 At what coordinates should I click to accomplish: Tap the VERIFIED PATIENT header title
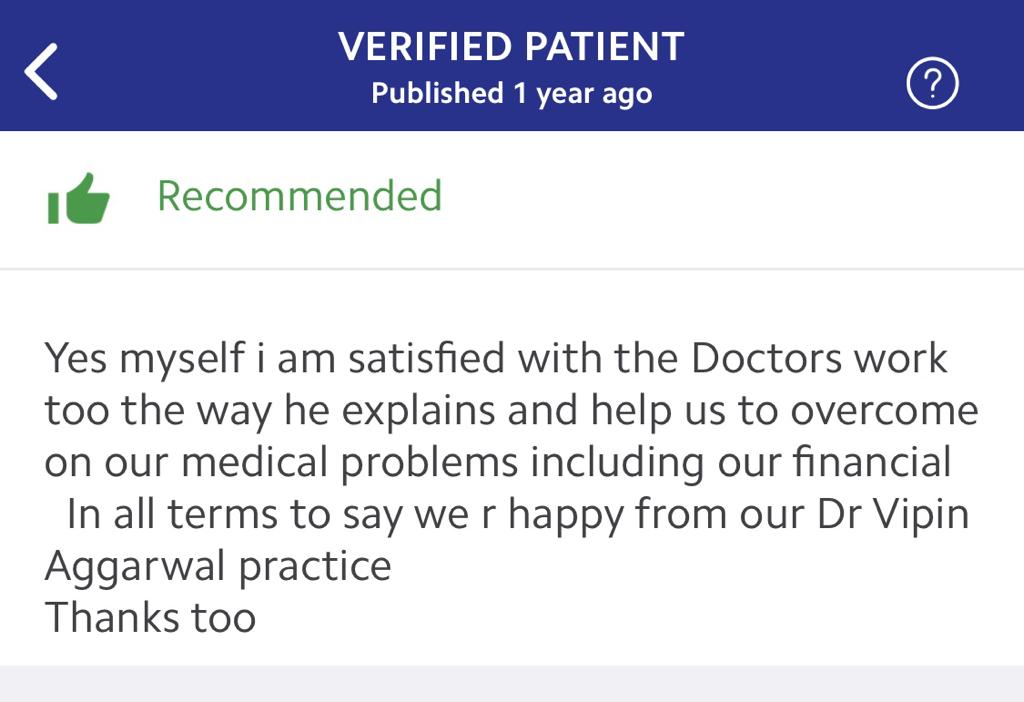coord(511,47)
